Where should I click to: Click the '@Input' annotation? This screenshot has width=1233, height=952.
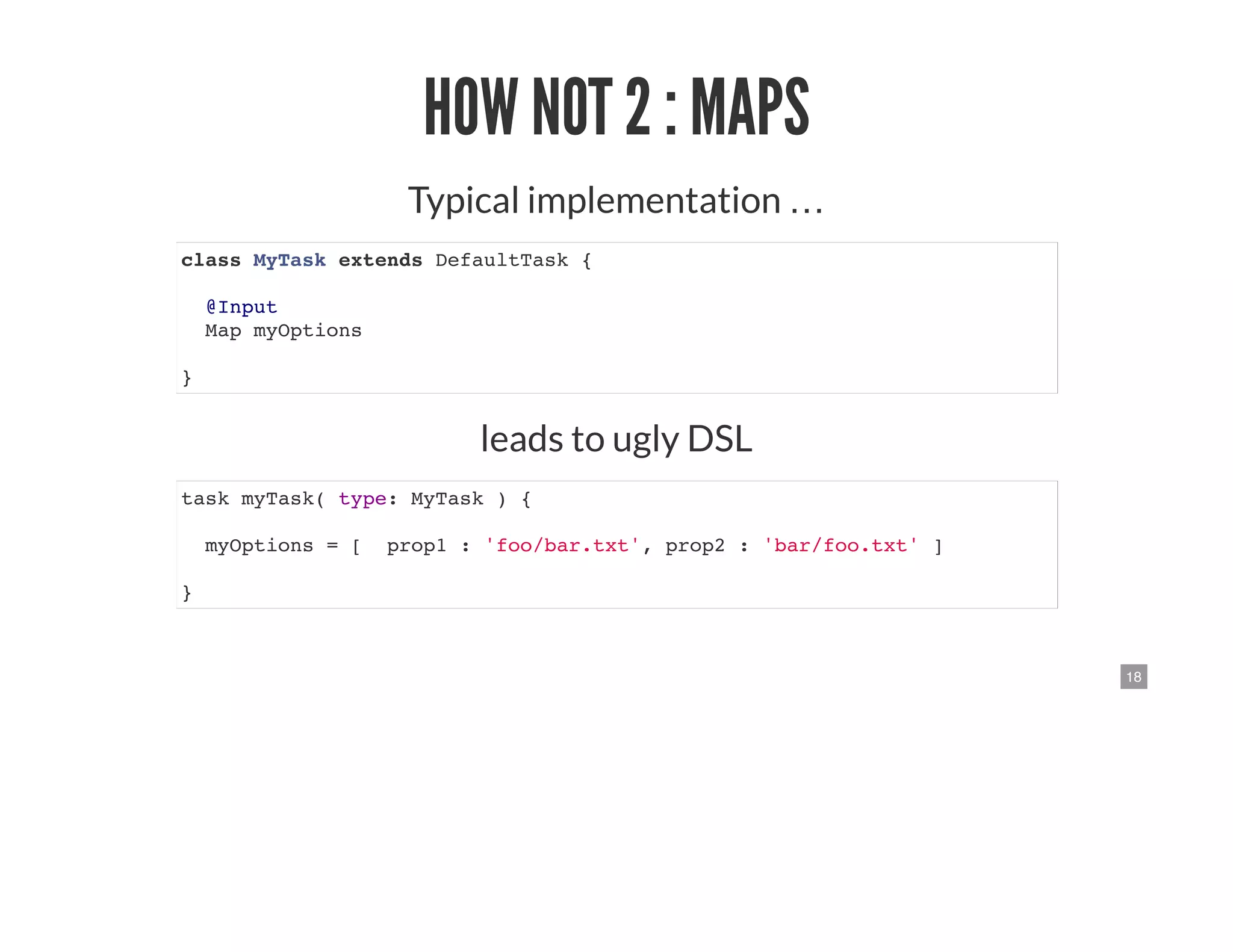pos(241,308)
